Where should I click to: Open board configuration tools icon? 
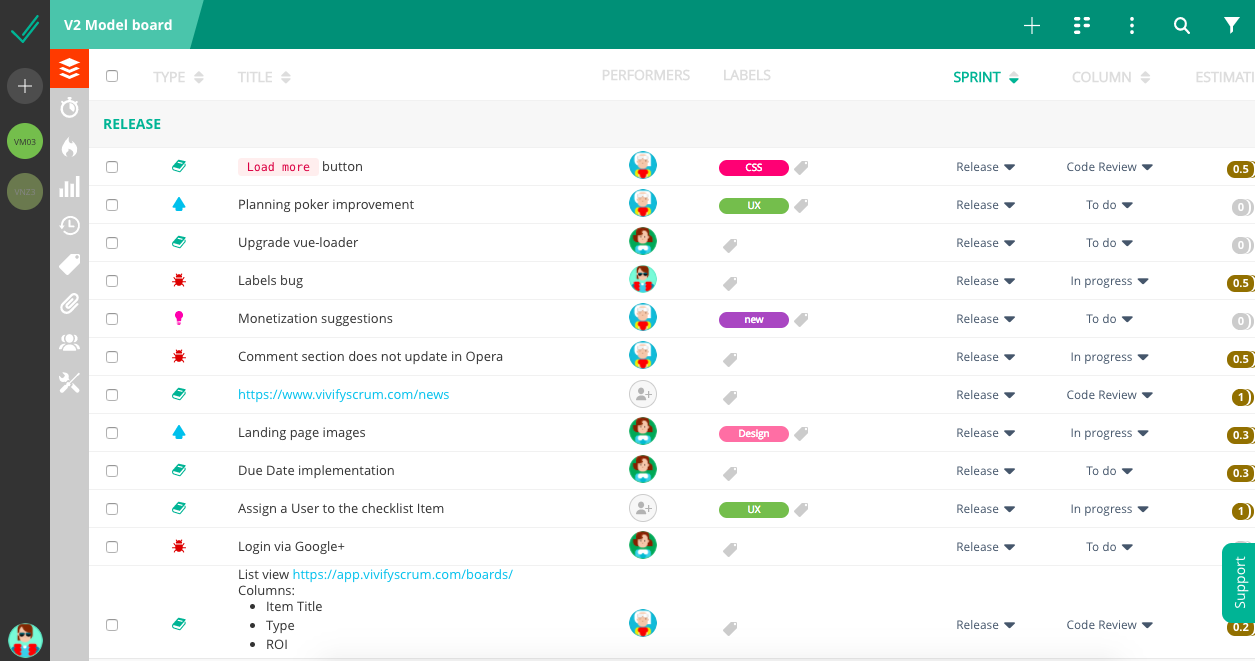coord(69,382)
